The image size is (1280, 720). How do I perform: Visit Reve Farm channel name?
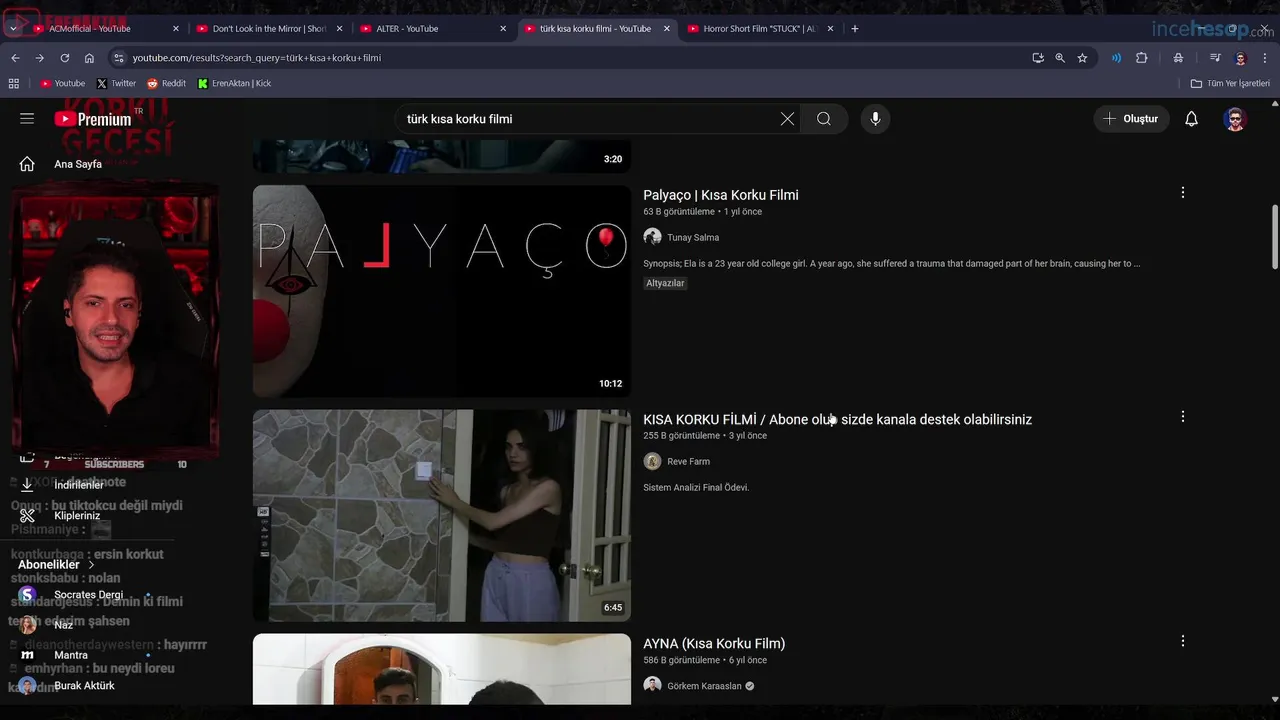click(x=688, y=461)
